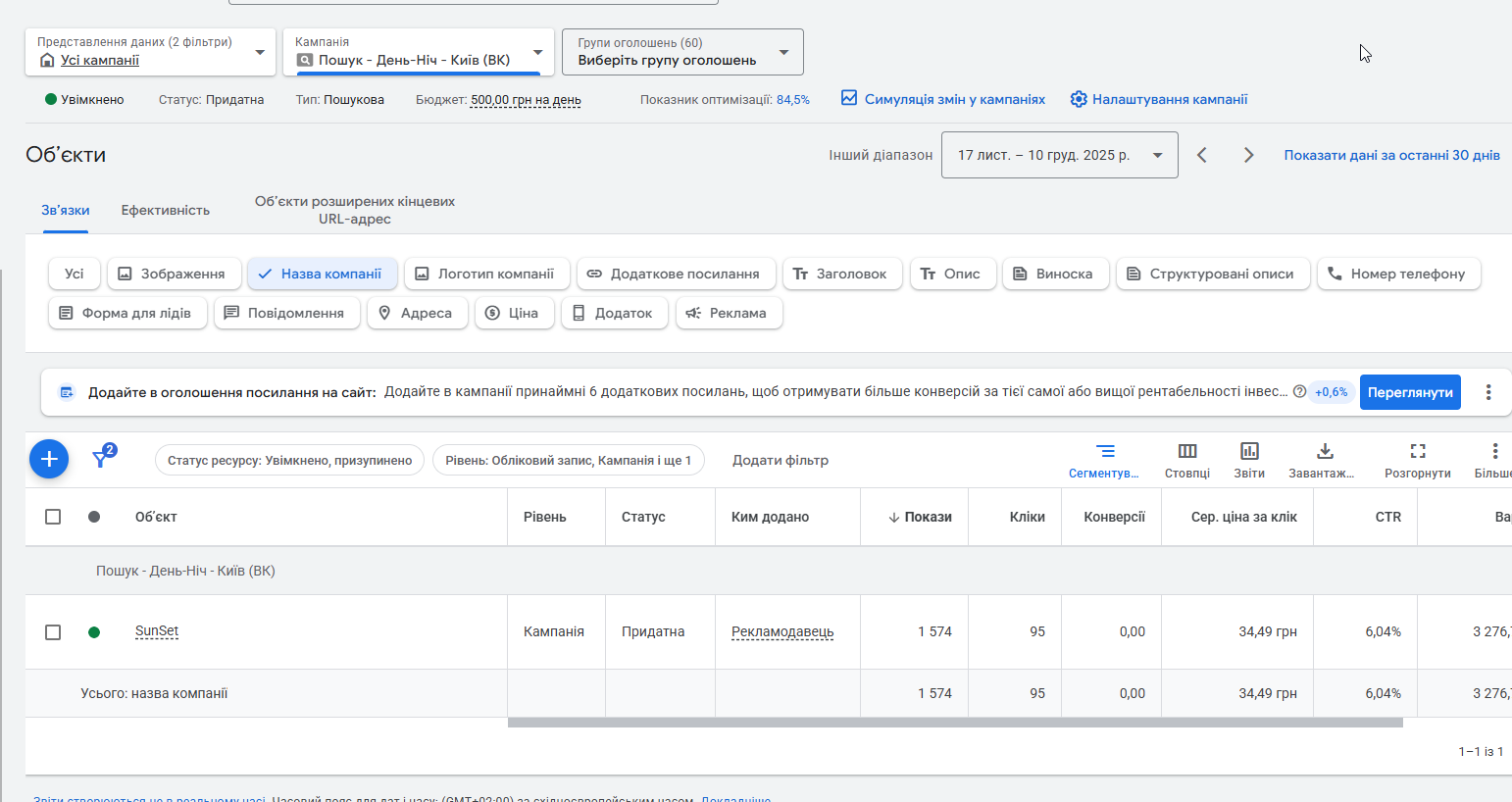The image size is (1512, 802).
Task: Open the Стовпці columns icon
Action: (1187, 451)
